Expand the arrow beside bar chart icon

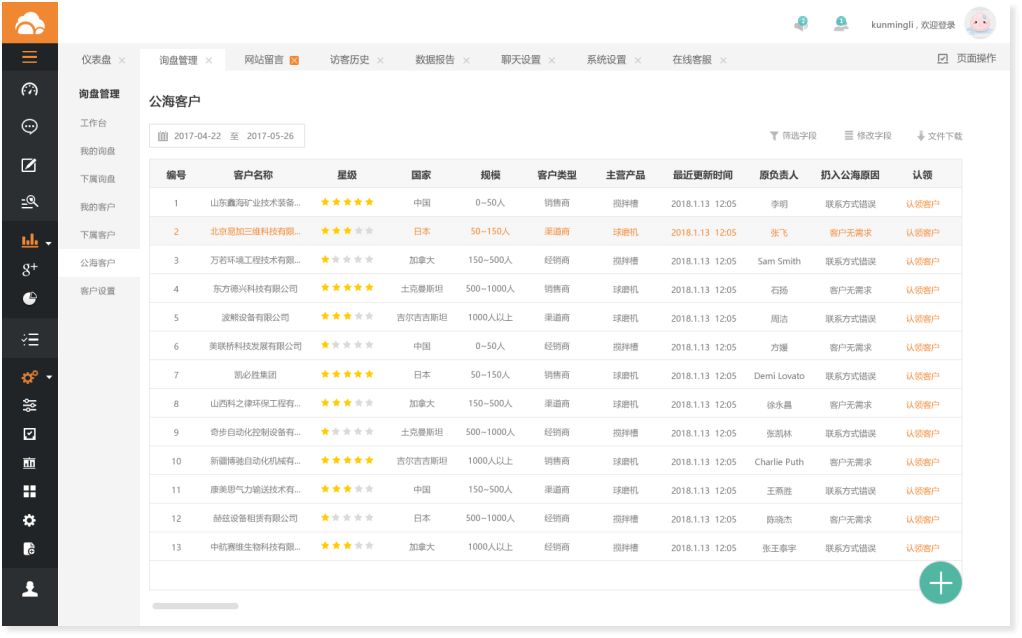click(49, 243)
